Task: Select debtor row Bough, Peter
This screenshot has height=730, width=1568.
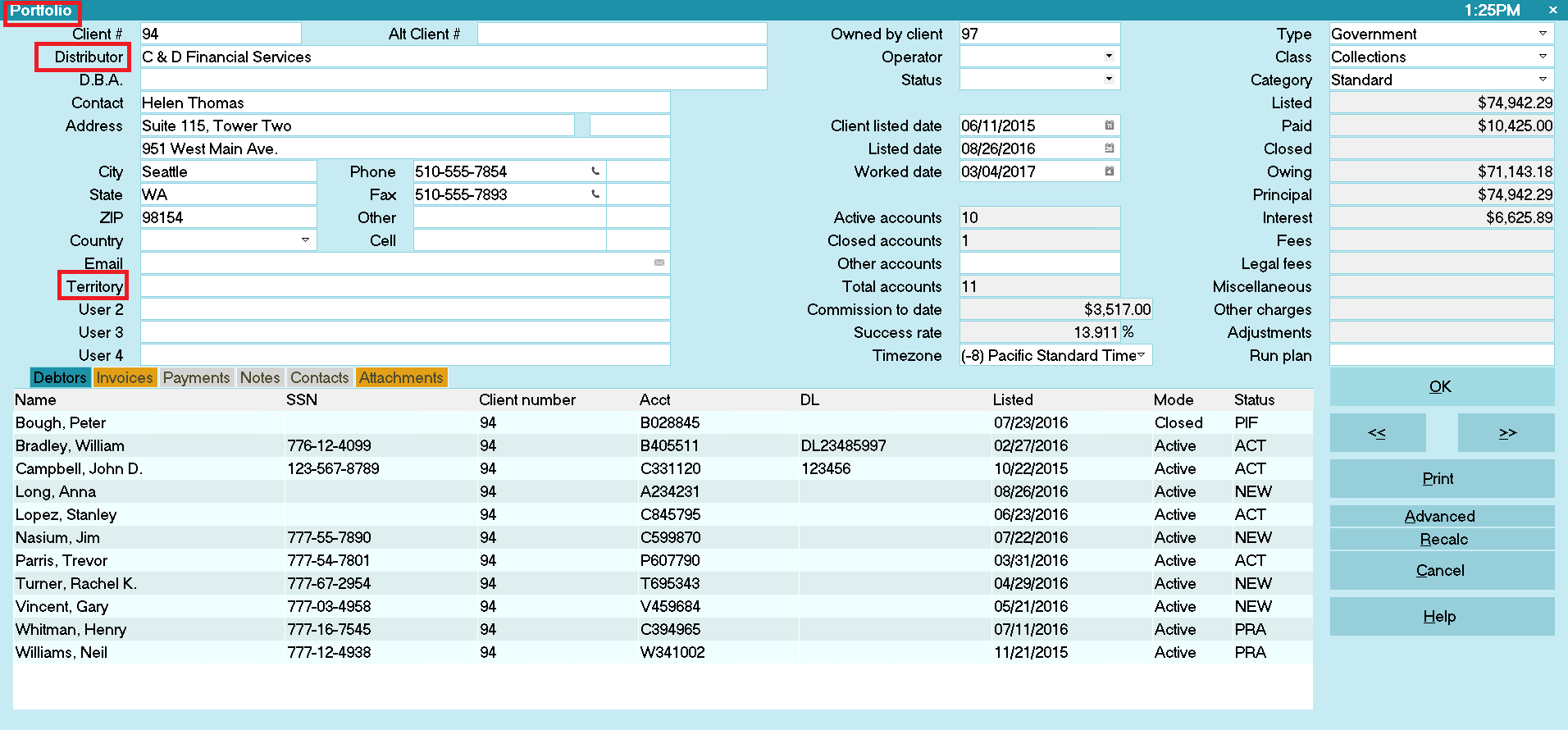Action: click(663, 422)
